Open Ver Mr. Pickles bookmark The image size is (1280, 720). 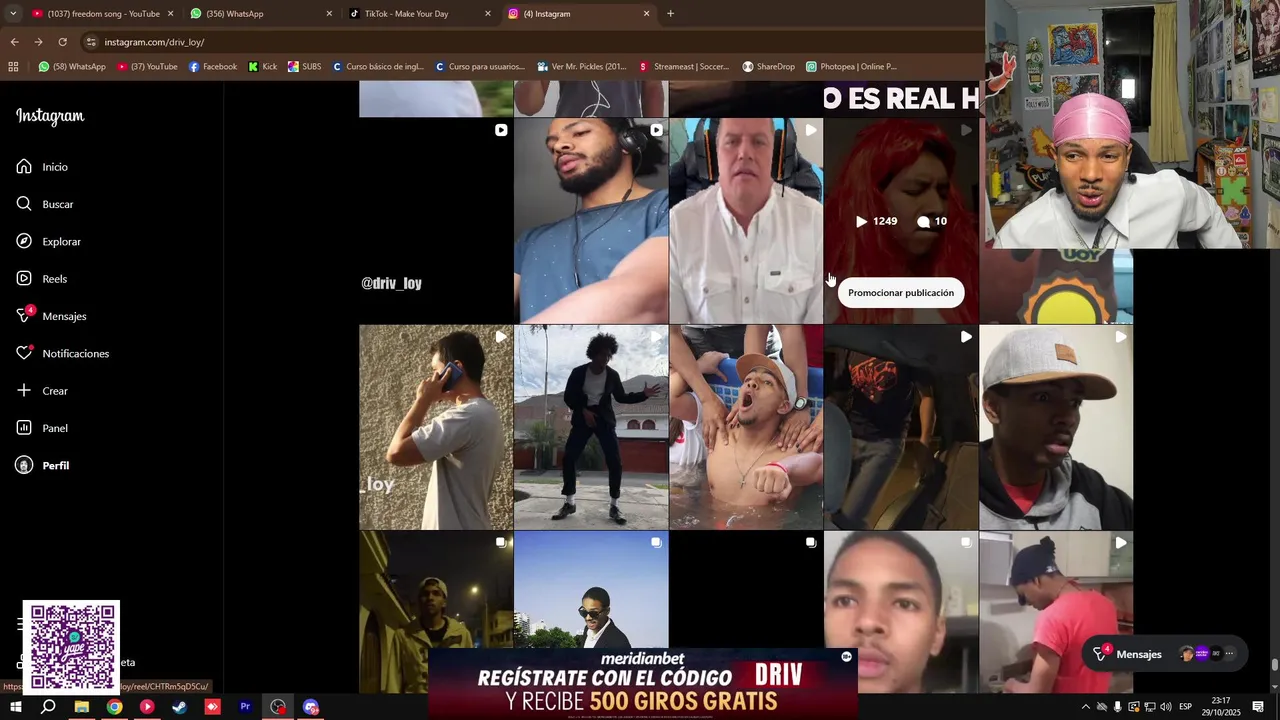(x=582, y=67)
